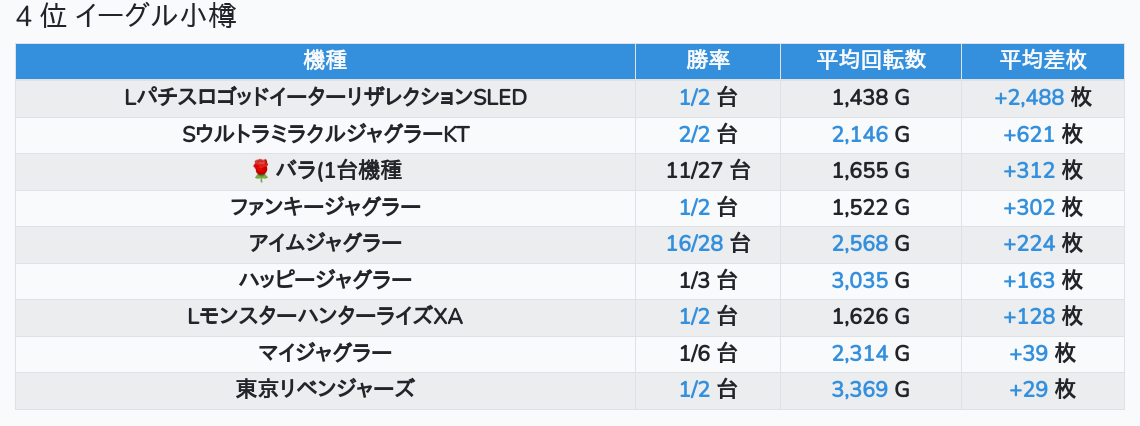
Task: Click the 2,146 average spins link
Action: [860, 134]
